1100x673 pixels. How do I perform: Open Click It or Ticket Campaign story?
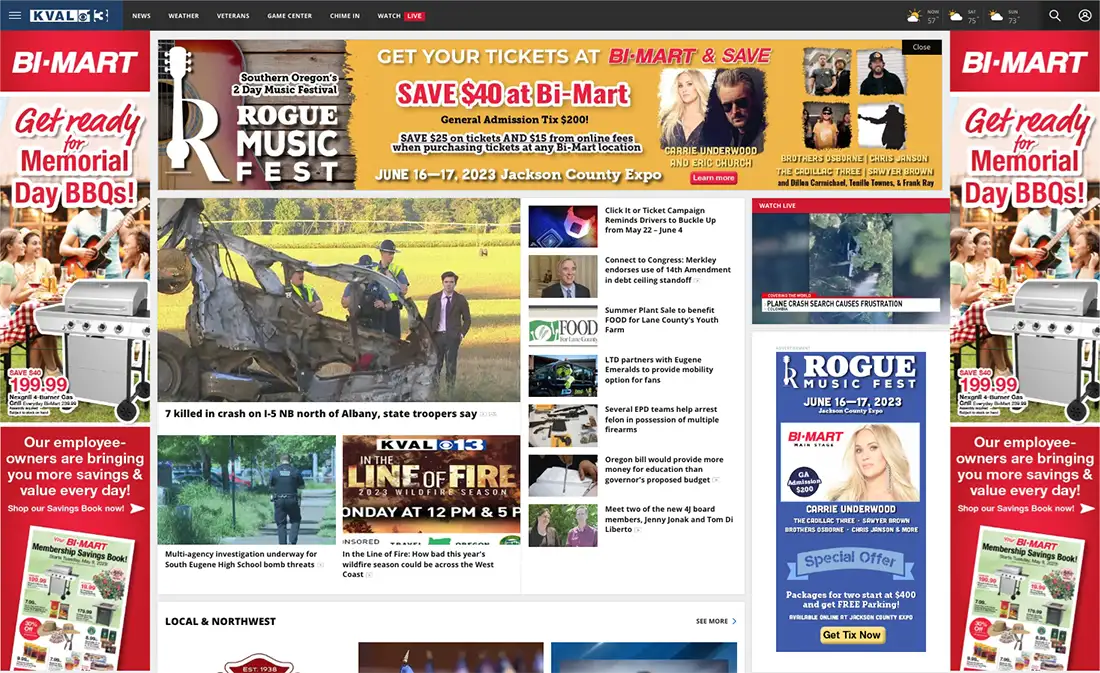[660, 220]
